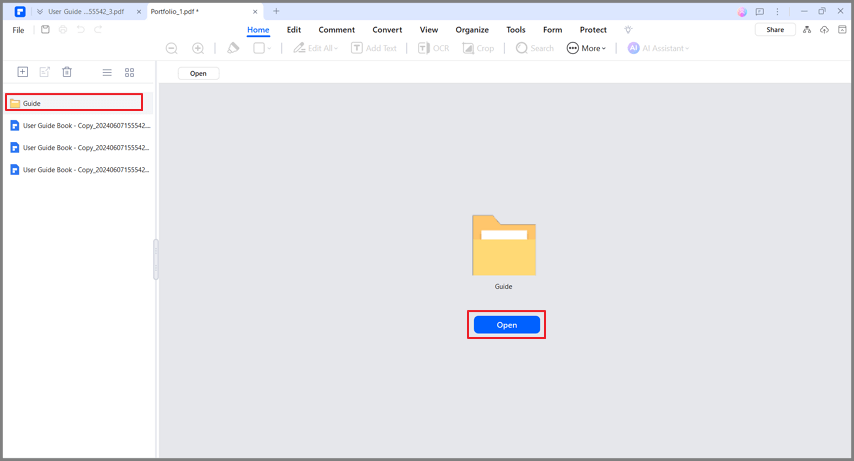Click the 'Guide' label under the folder
This screenshot has width=854, height=461.
tap(503, 287)
